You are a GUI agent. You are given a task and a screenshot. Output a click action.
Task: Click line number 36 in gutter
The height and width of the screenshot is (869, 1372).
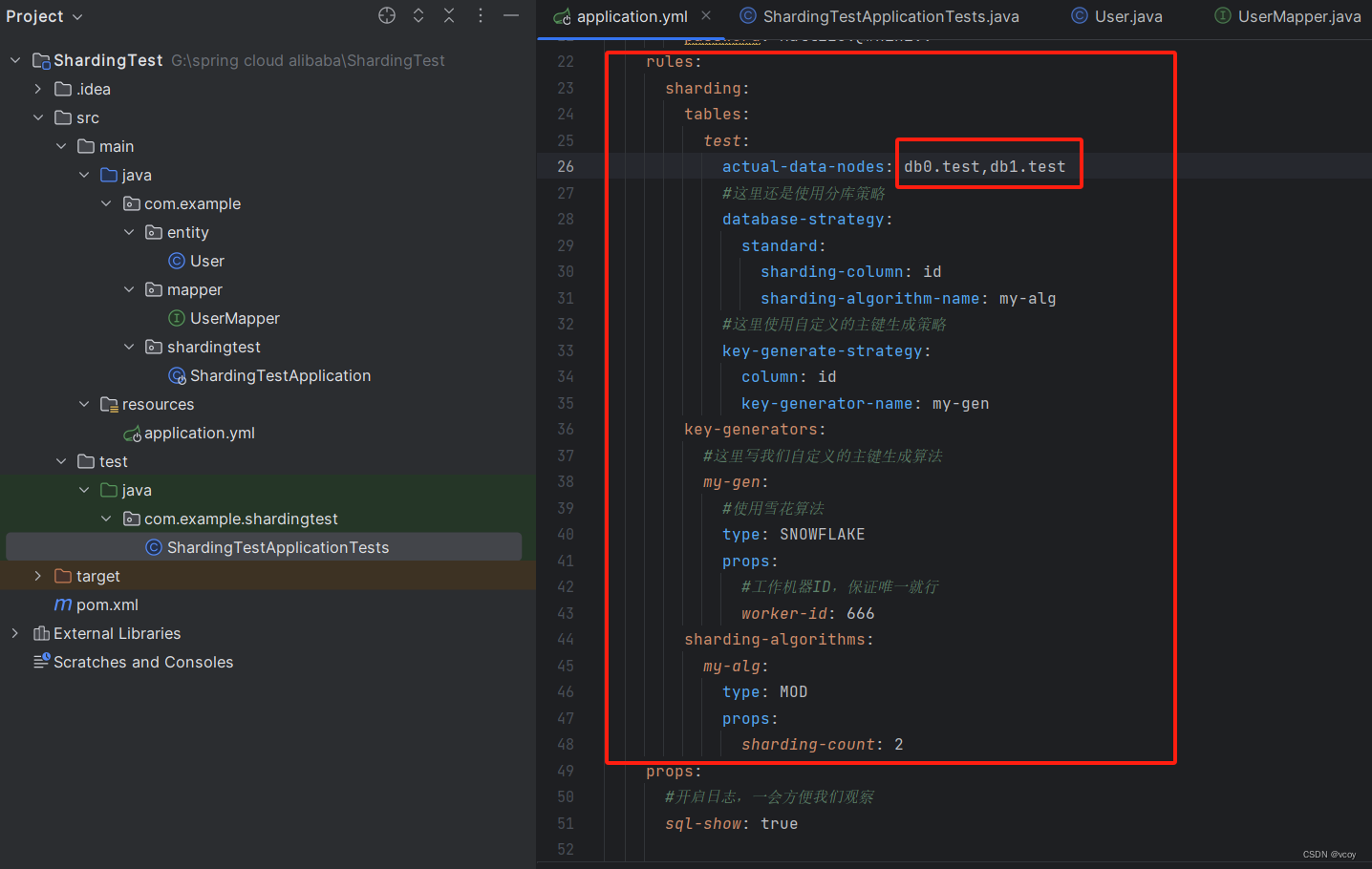click(x=566, y=429)
